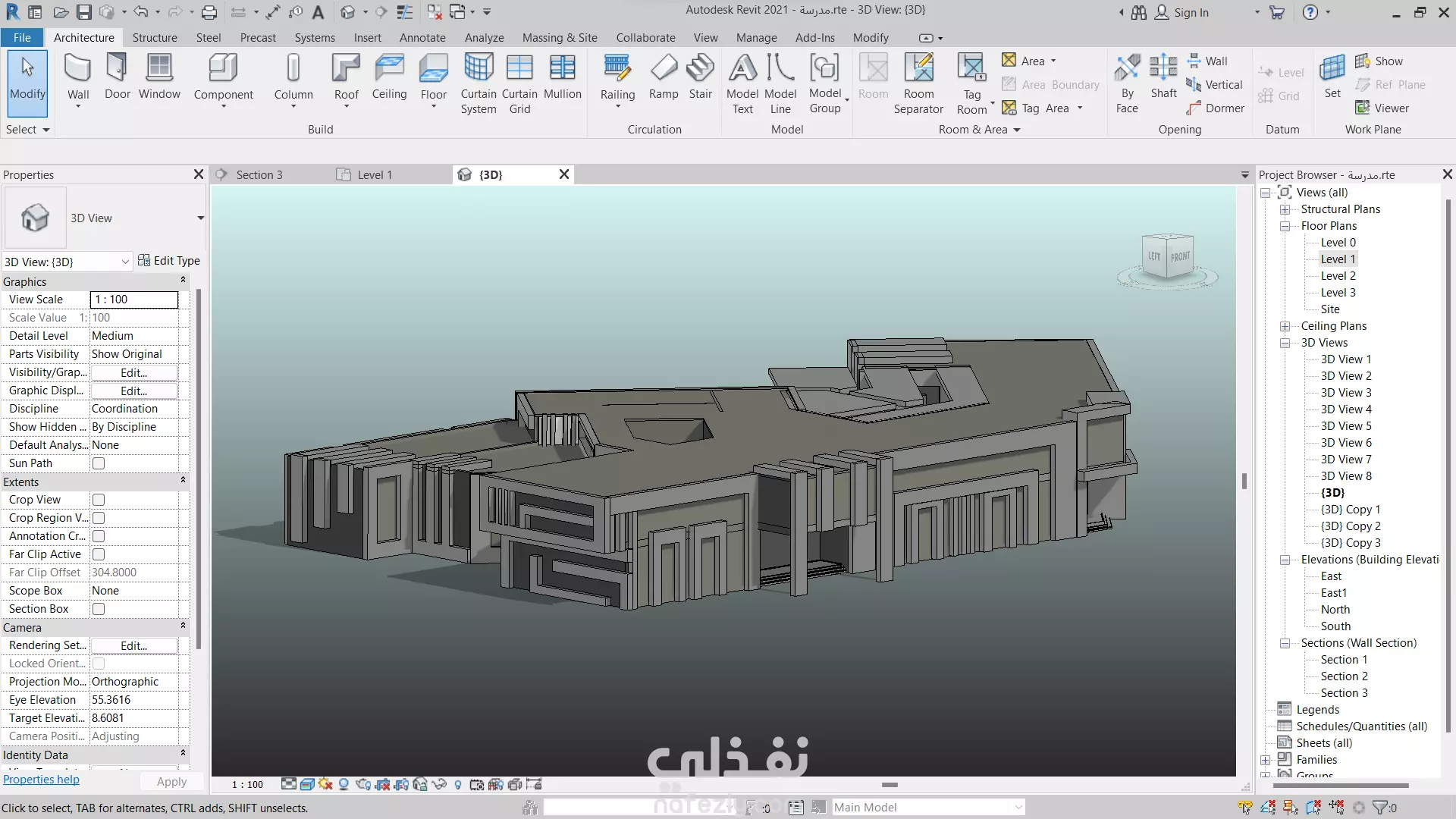Turn on the Section Box checkbox
The height and width of the screenshot is (819, 1456).
99,609
